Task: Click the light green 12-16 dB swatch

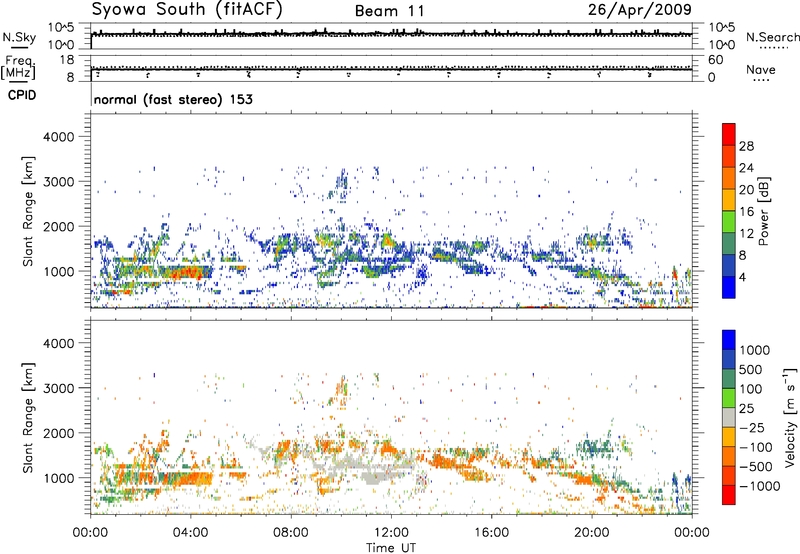Action: 729,221
